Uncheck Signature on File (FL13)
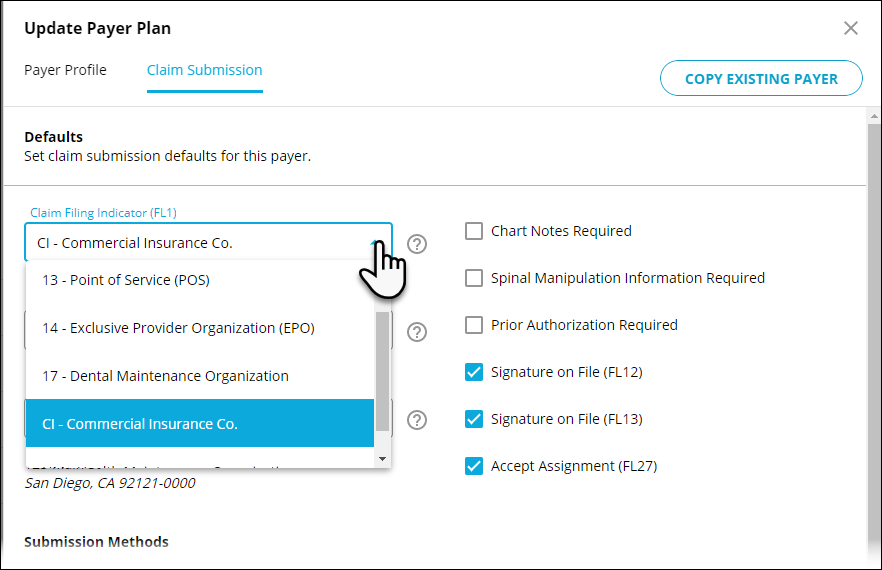 click(x=474, y=419)
